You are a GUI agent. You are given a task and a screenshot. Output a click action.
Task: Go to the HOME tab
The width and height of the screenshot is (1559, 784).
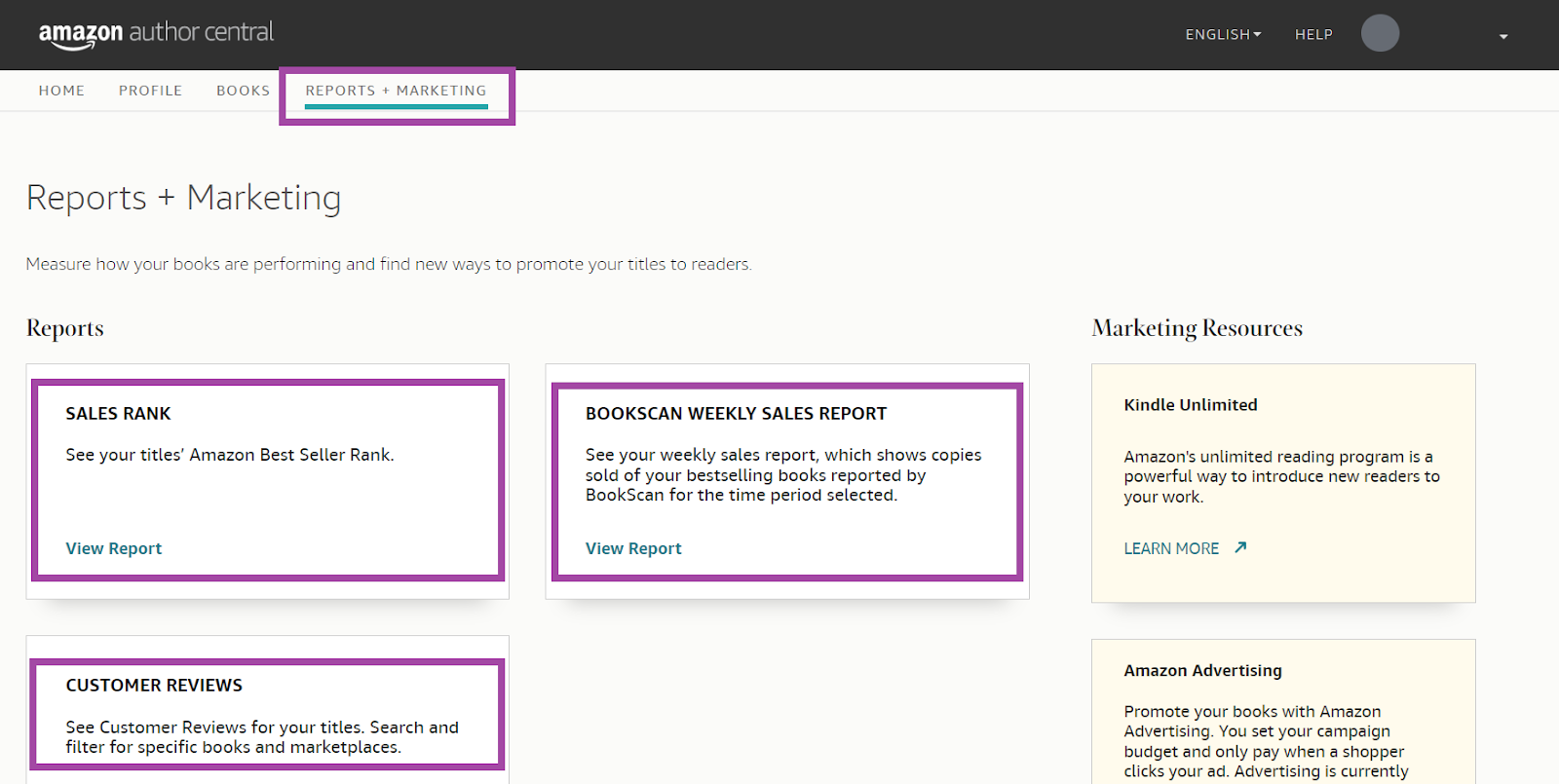click(61, 91)
